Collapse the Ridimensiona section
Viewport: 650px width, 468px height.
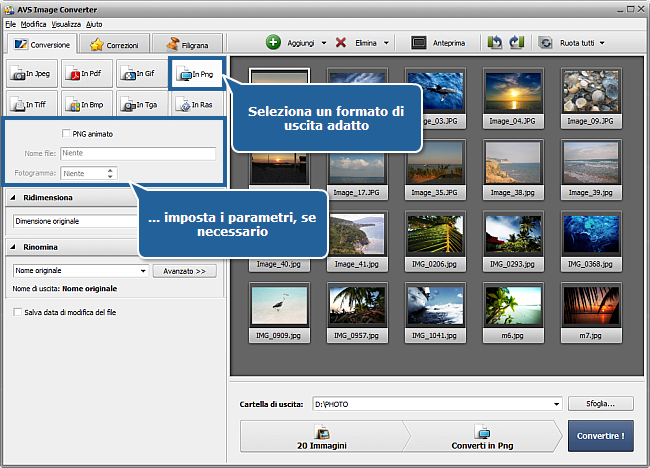[15, 198]
